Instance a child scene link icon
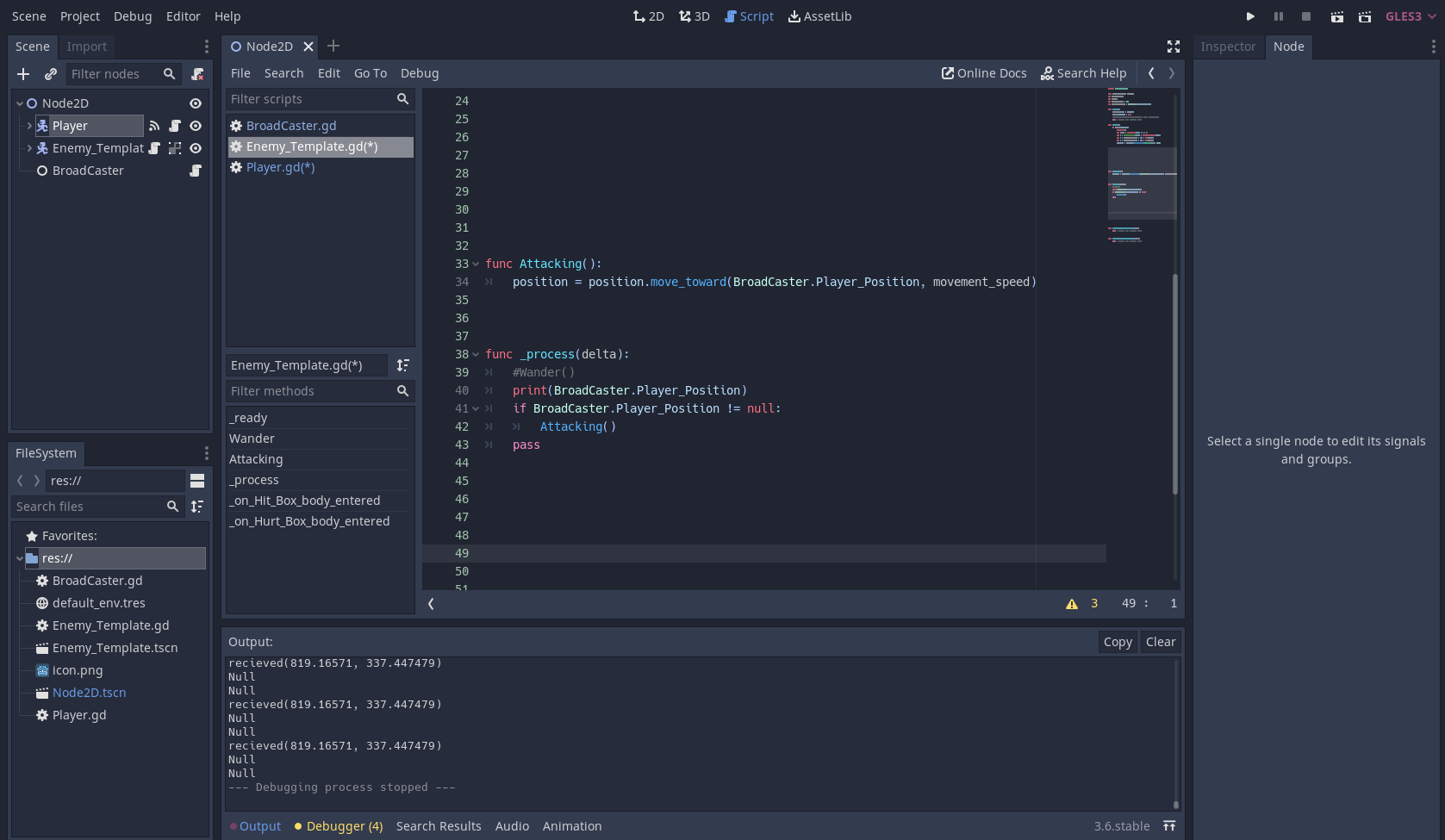This screenshot has height=840, width=1445. [51, 74]
